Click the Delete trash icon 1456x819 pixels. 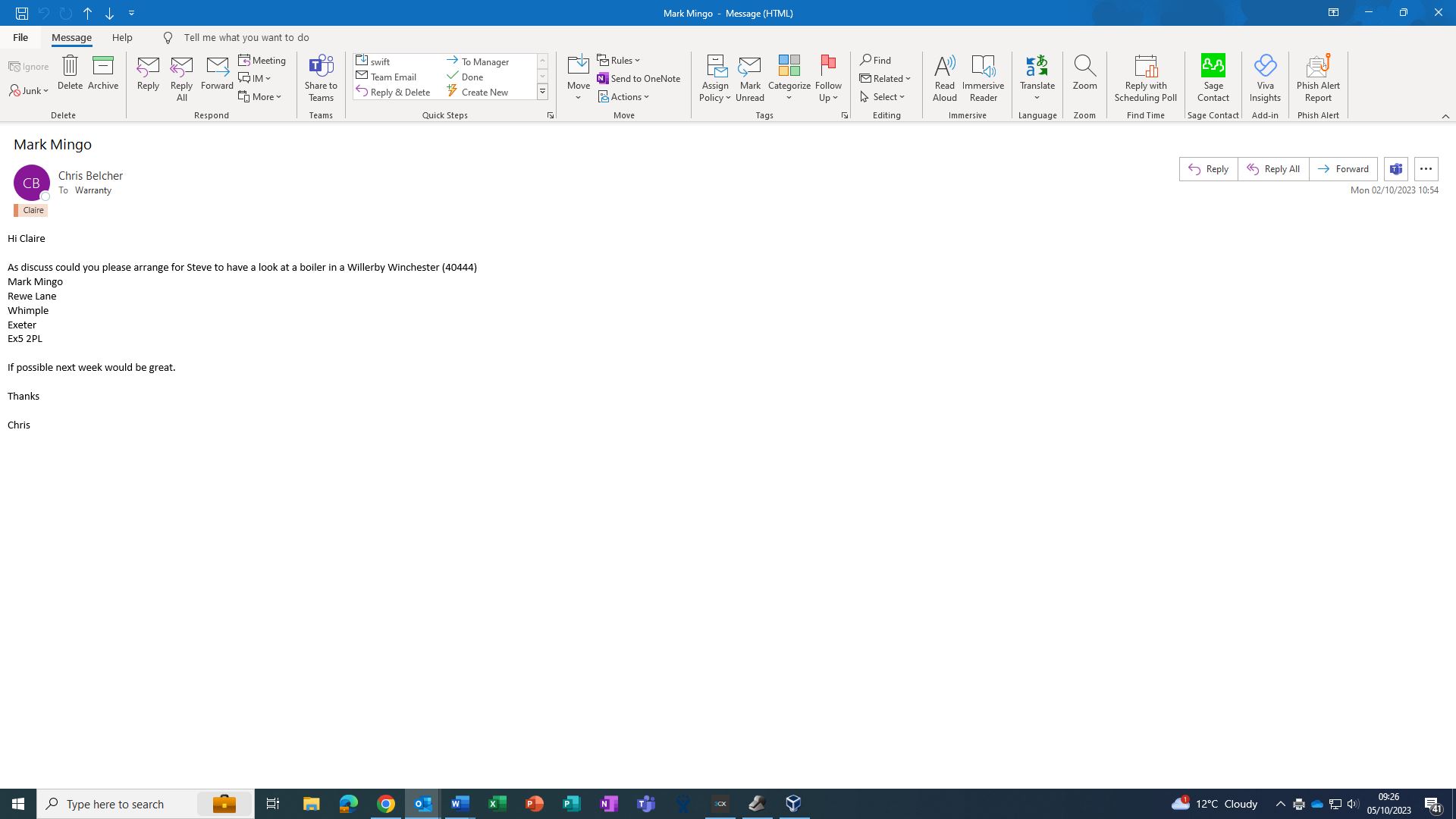pyautogui.click(x=70, y=67)
